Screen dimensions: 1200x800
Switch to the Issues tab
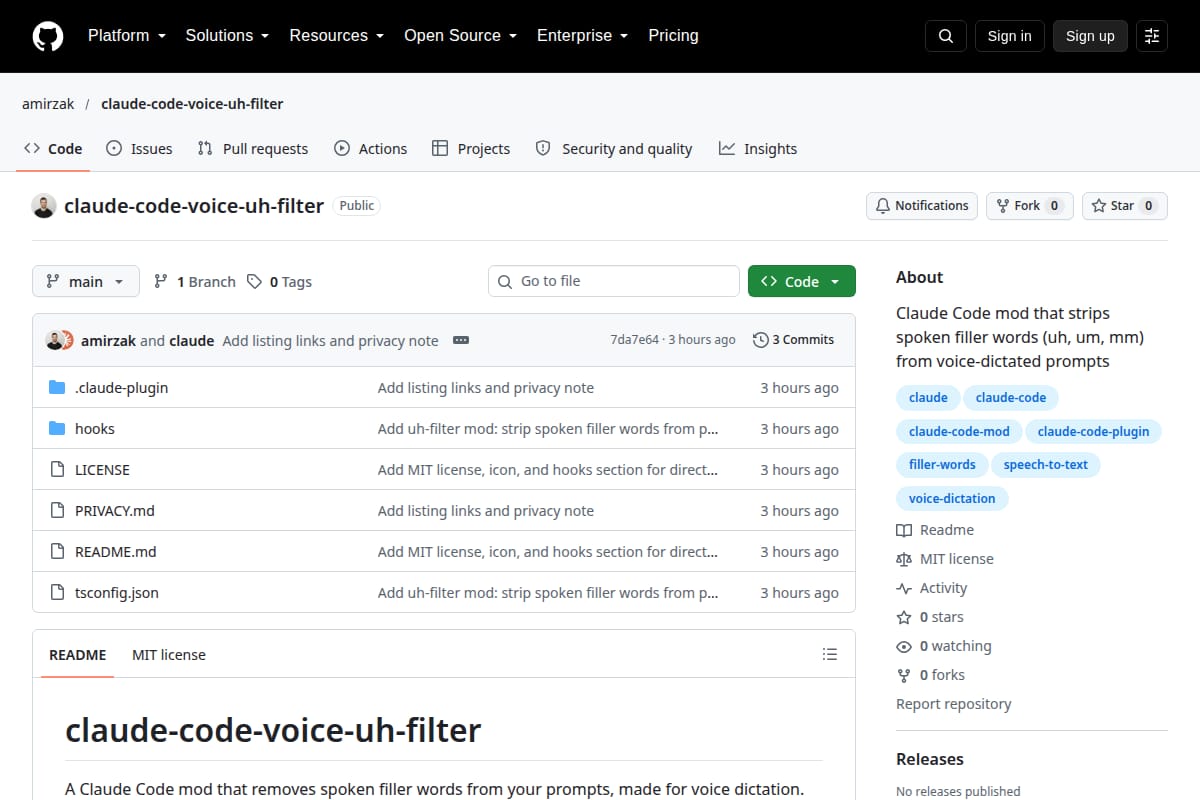139,149
